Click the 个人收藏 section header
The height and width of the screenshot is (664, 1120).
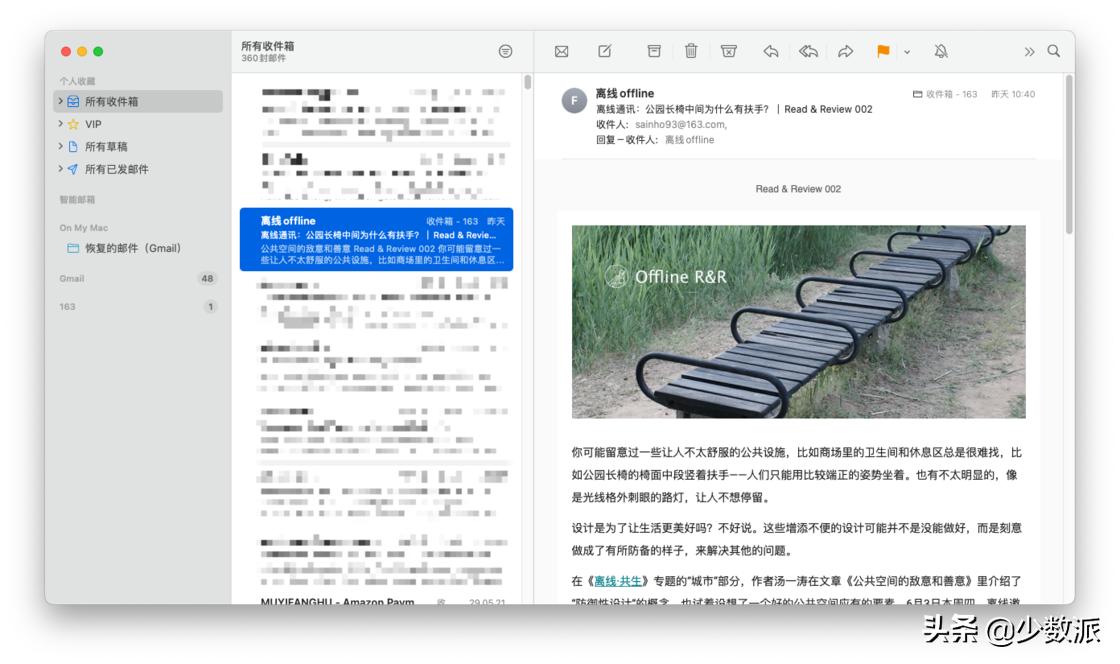coord(77,81)
